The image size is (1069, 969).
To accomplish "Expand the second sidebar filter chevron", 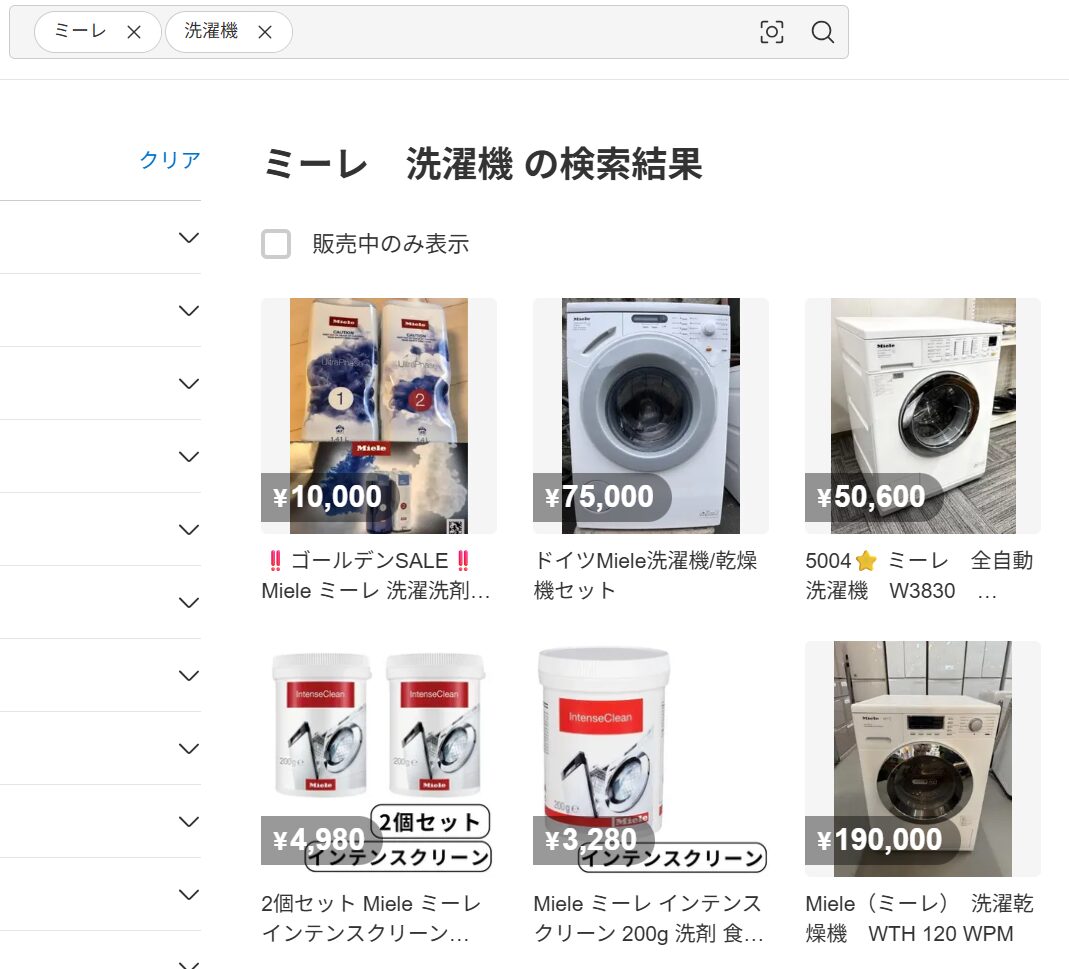I will (x=189, y=310).
